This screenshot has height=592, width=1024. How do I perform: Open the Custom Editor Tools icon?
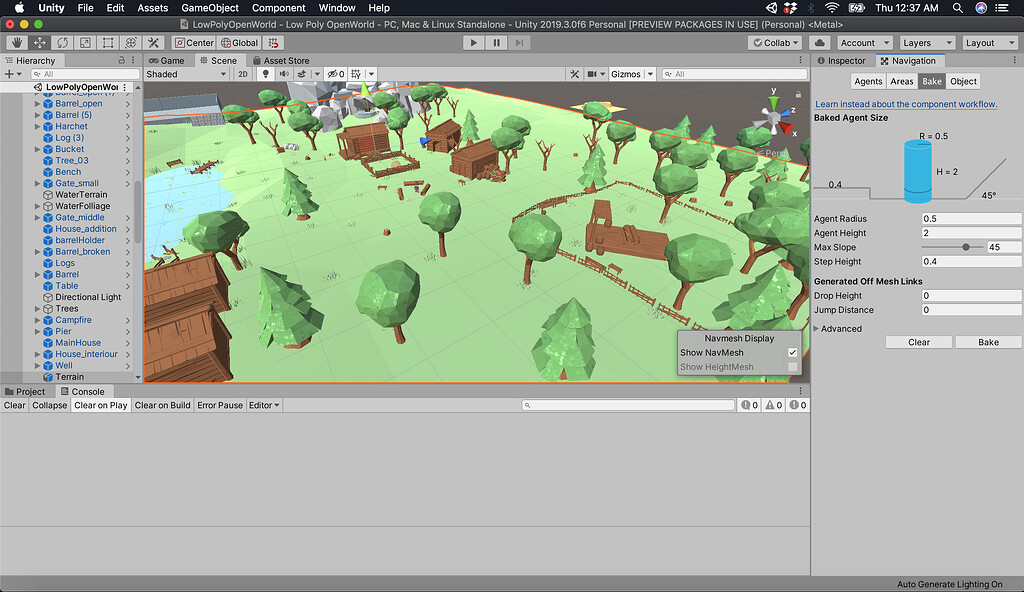click(152, 42)
